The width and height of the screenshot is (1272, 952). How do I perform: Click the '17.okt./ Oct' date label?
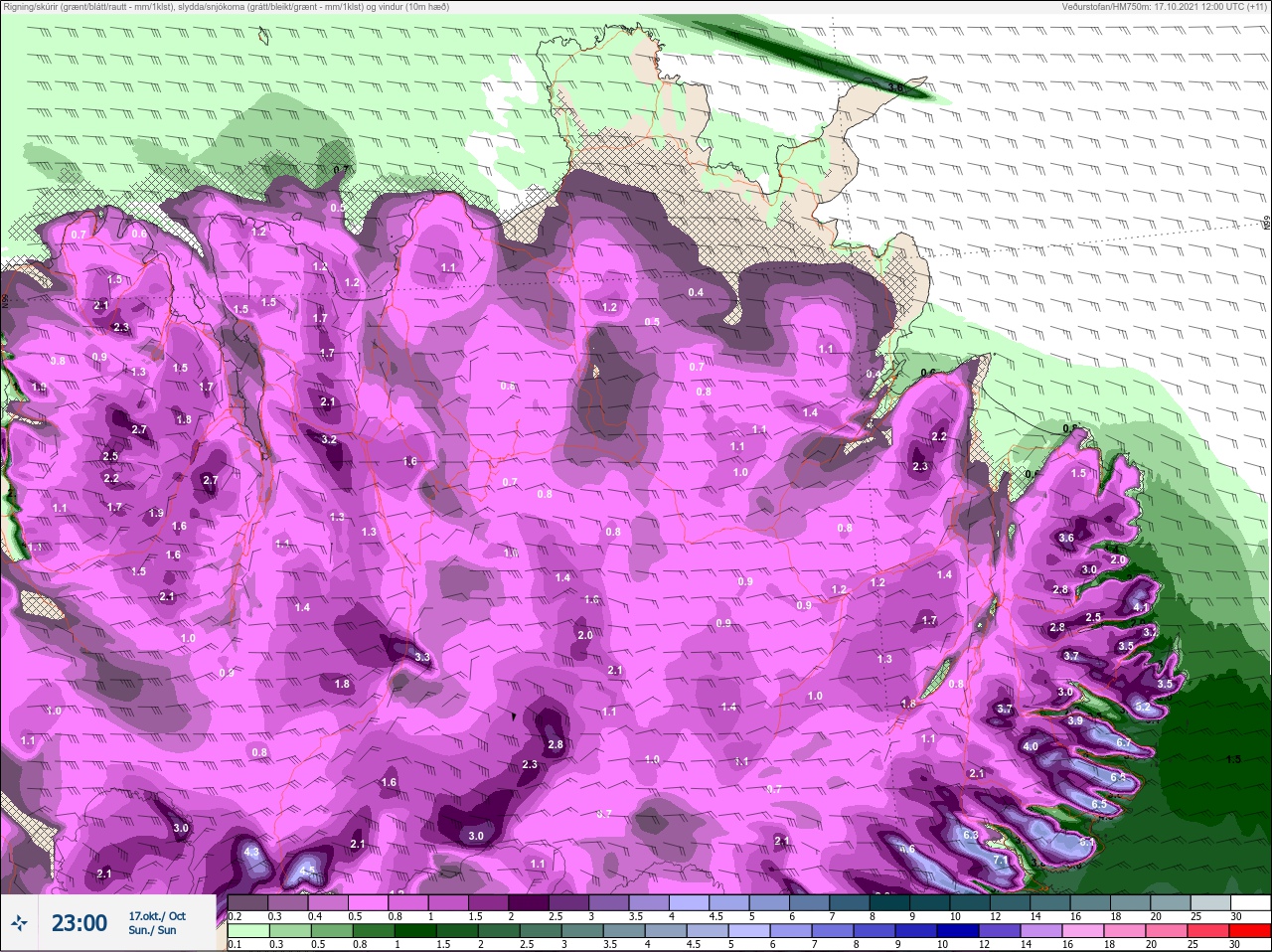tap(157, 916)
